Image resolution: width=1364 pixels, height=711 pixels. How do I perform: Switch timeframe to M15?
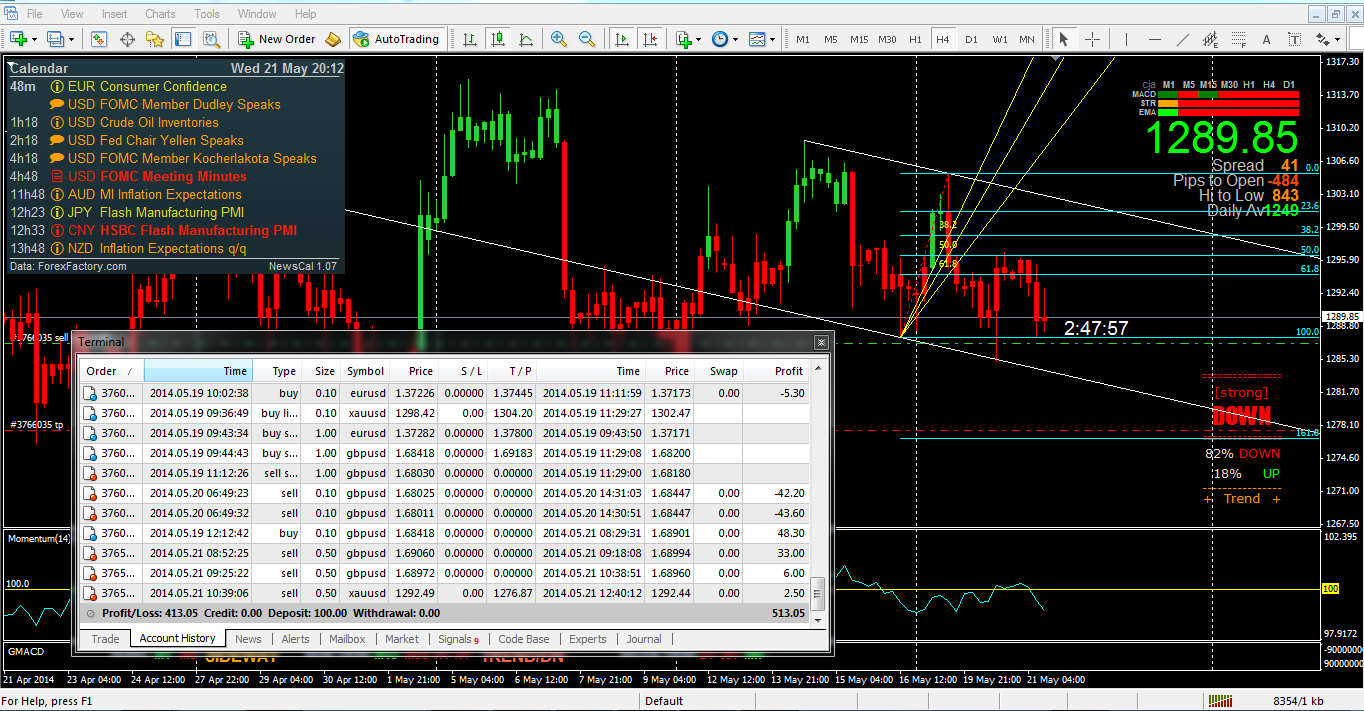[x=859, y=39]
